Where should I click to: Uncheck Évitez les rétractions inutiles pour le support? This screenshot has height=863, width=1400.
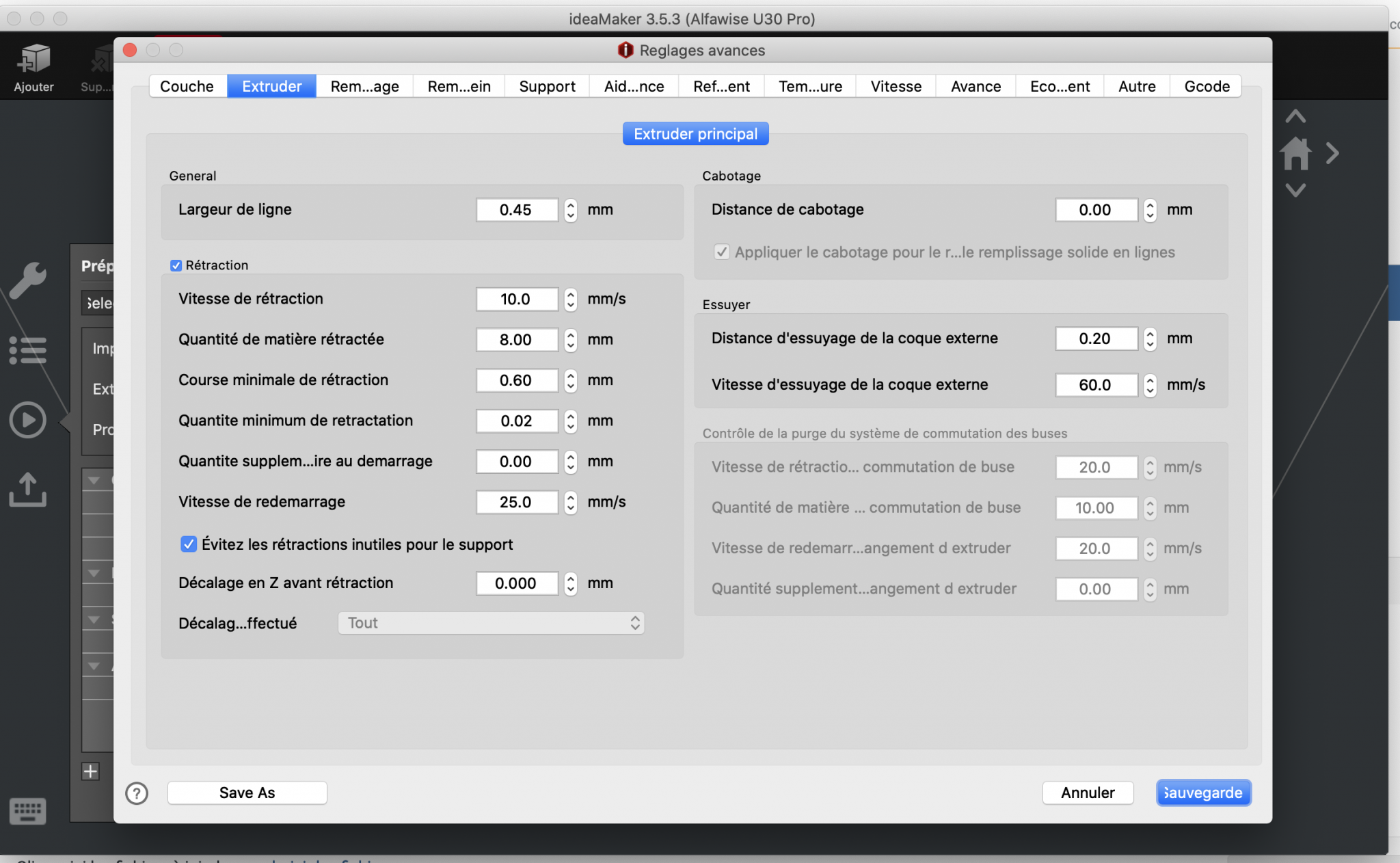[x=189, y=544]
